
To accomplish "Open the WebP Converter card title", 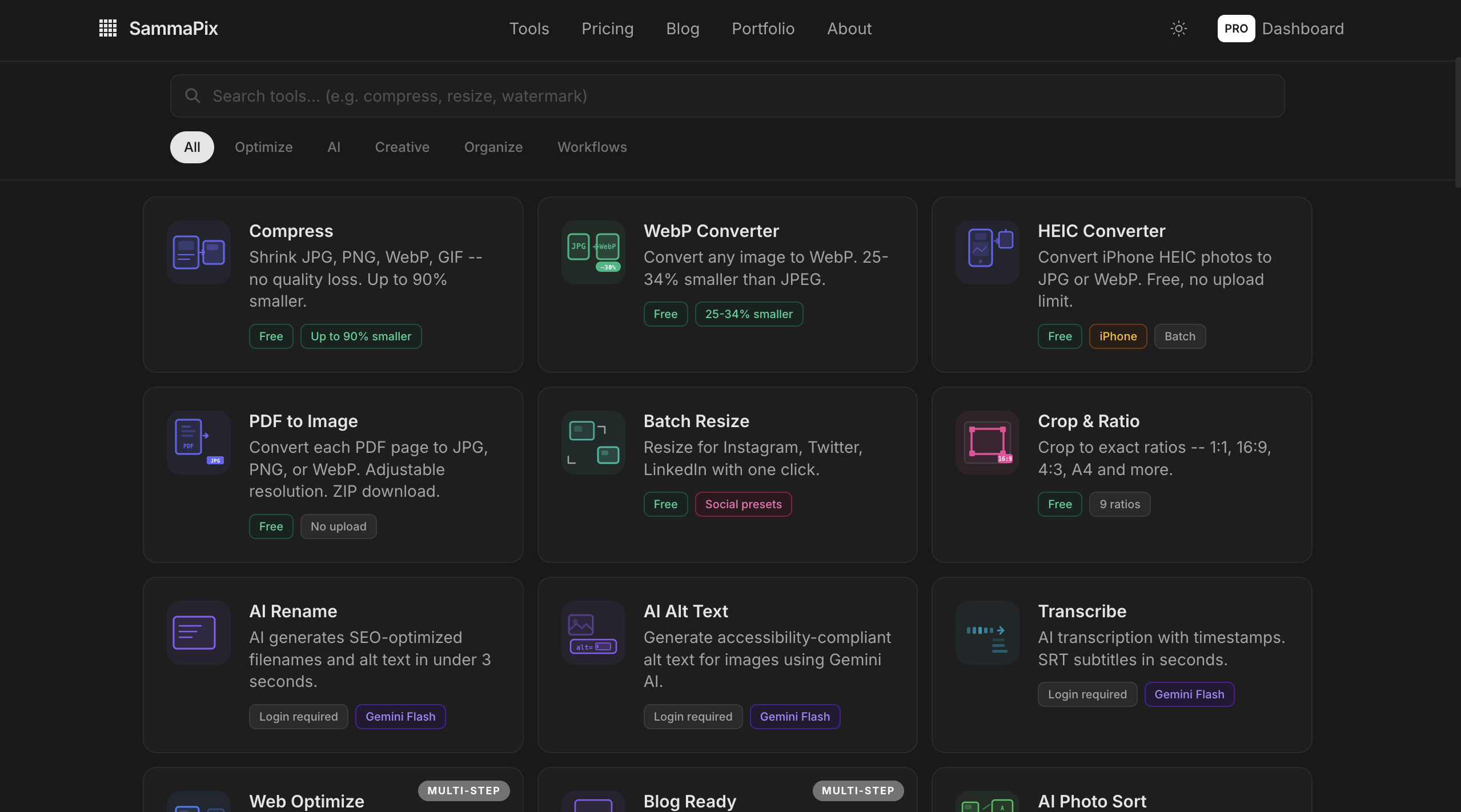I will (x=711, y=231).
